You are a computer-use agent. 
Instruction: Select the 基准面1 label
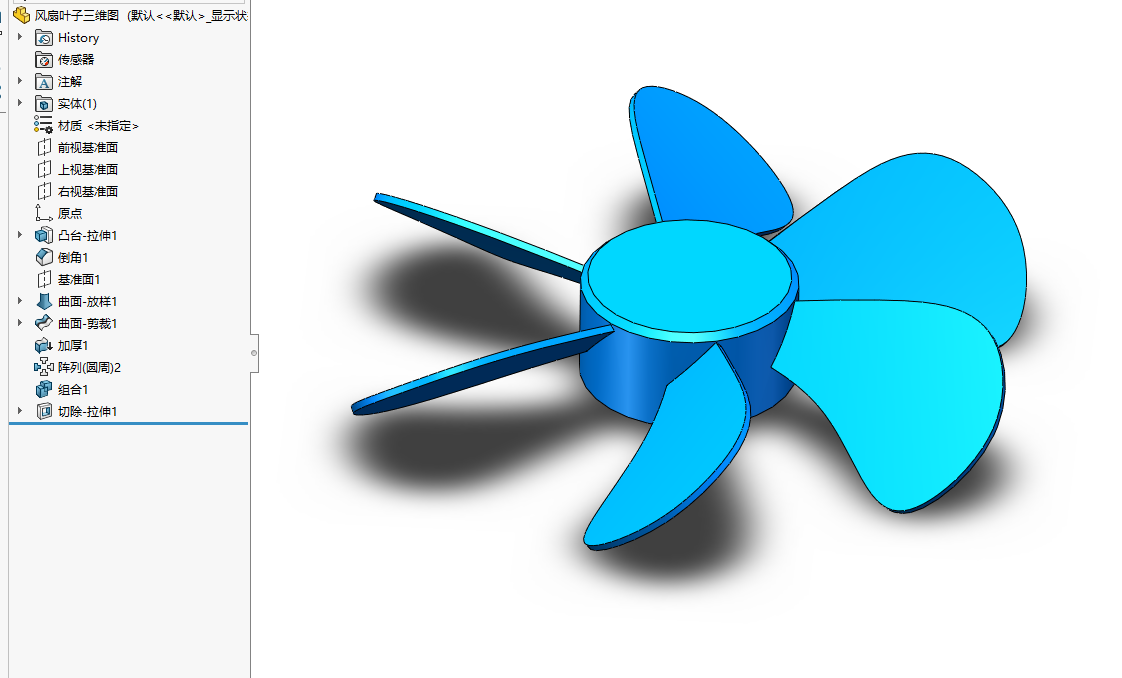tap(79, 280)
